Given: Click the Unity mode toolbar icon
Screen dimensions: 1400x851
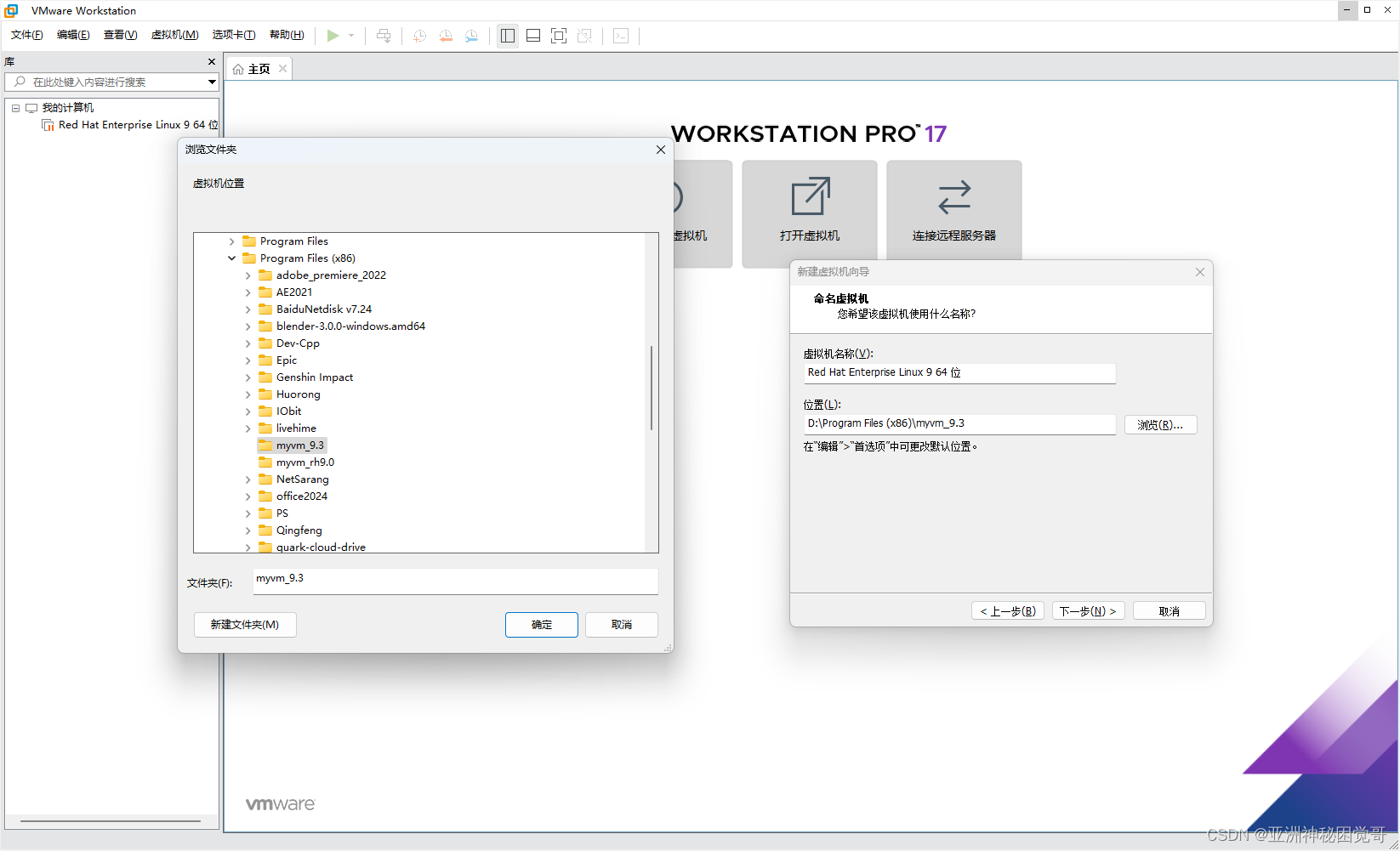Looking at the screenshot, I should 584,36.
